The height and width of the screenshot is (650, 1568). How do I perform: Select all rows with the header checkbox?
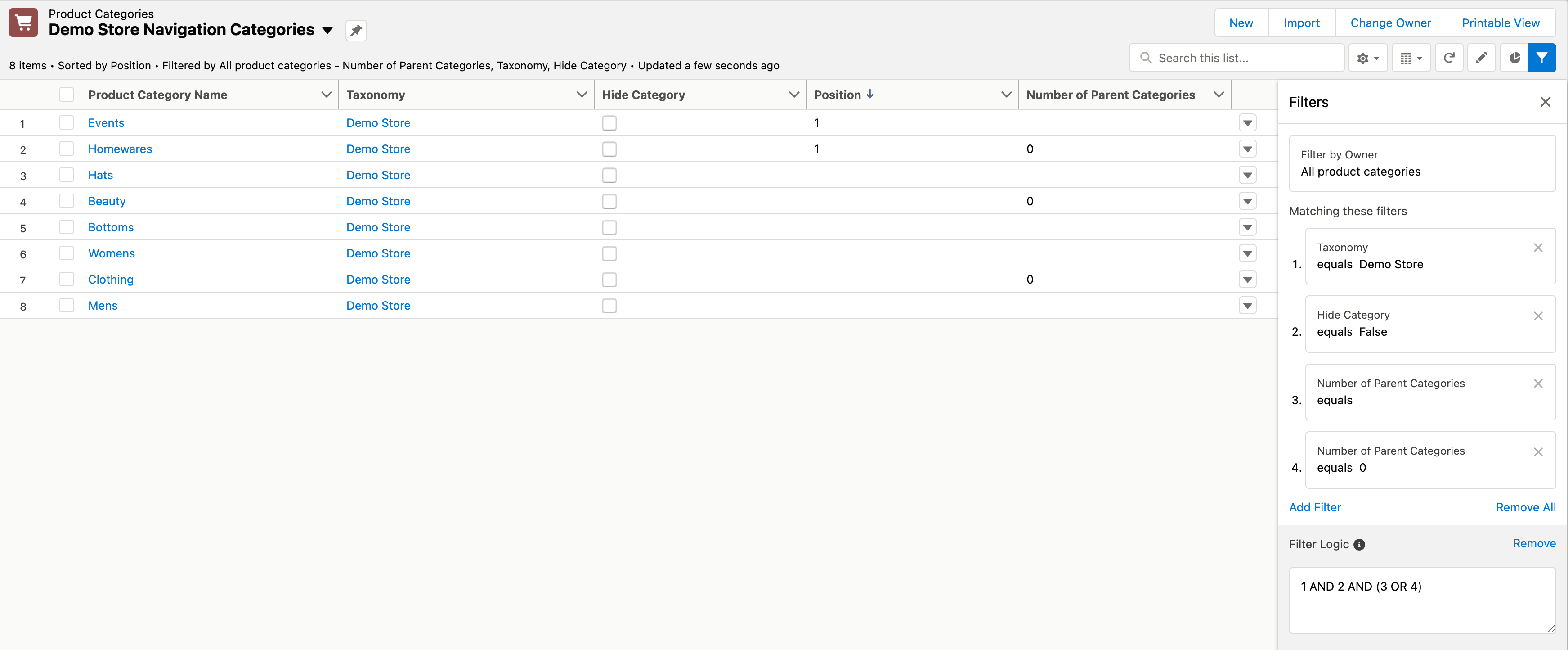click(x=67, y=95)
